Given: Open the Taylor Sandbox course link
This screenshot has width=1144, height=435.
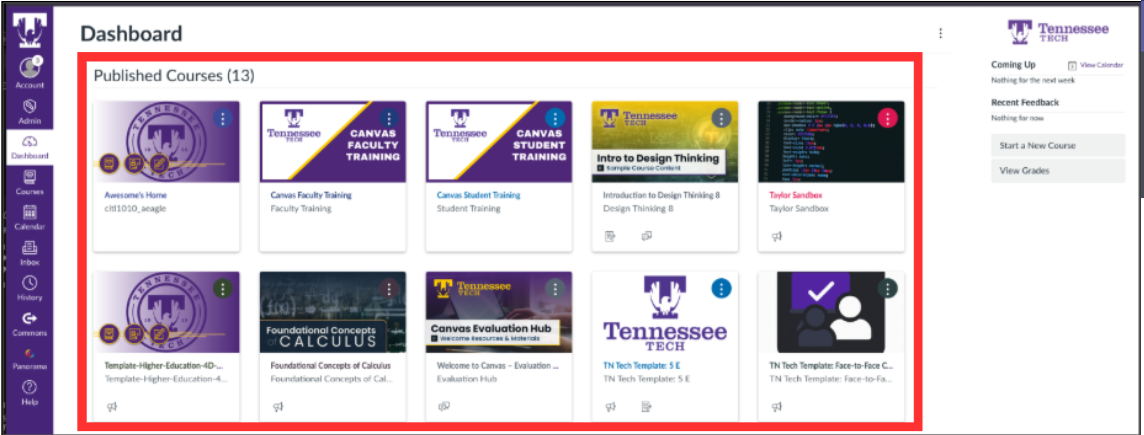Looking at the screenshot, I should 794,196.
